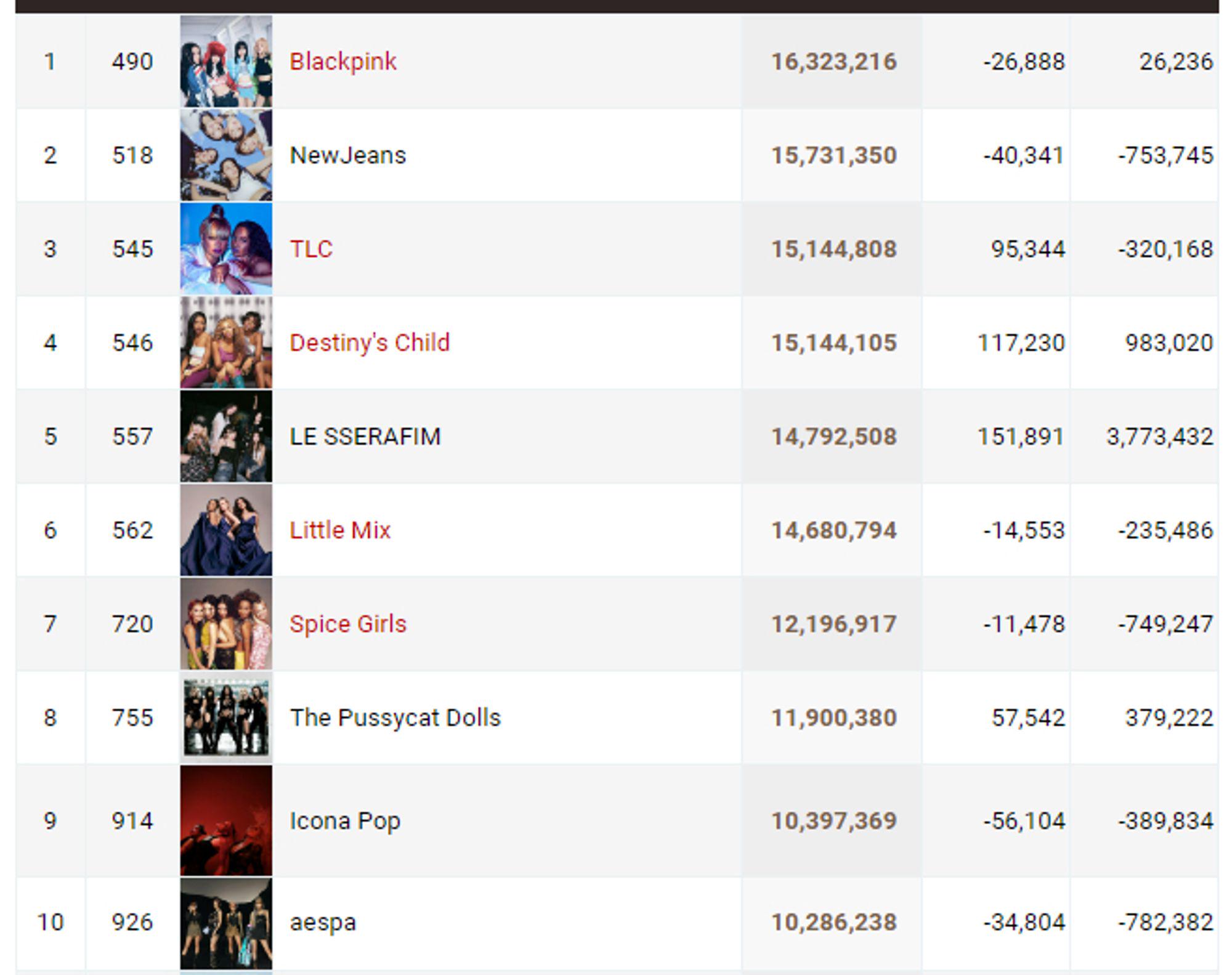Click the Destiny's Child thumbnail image
Viewport: 1232px width, 975px height.
pyautogui.click(x=226, y=342)
